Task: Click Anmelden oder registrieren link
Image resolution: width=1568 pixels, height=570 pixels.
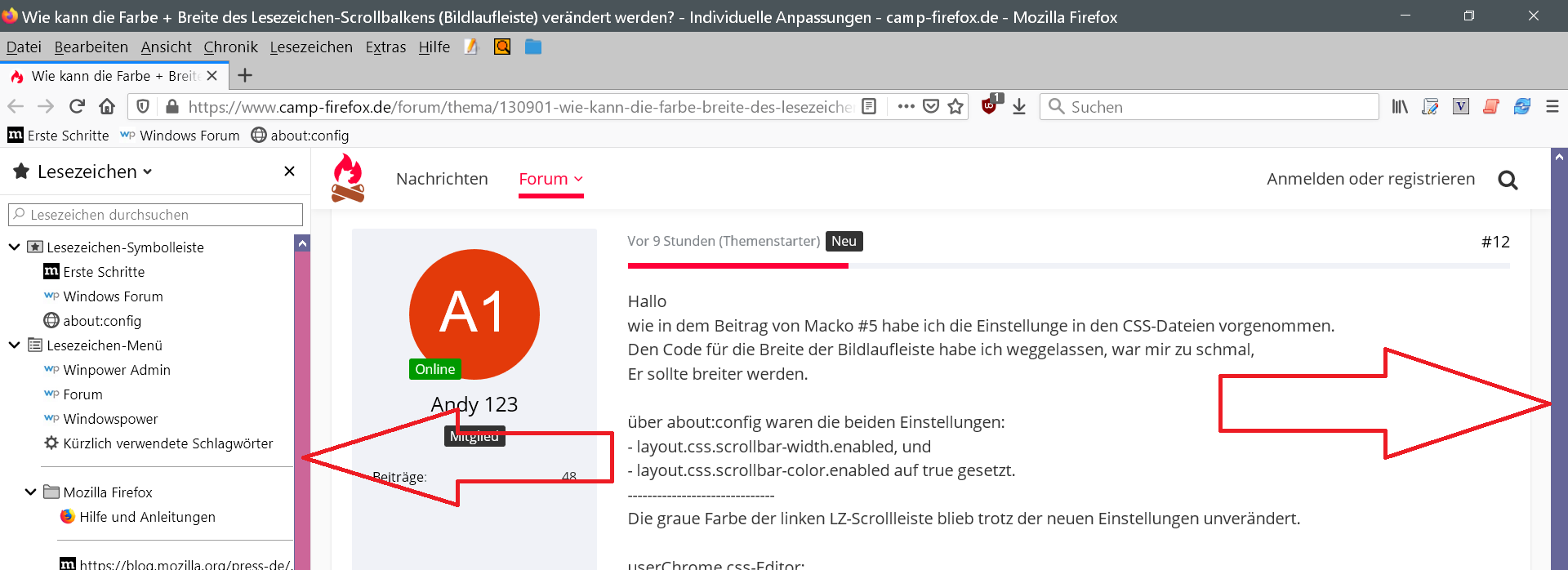Action: coord(1370,179)
